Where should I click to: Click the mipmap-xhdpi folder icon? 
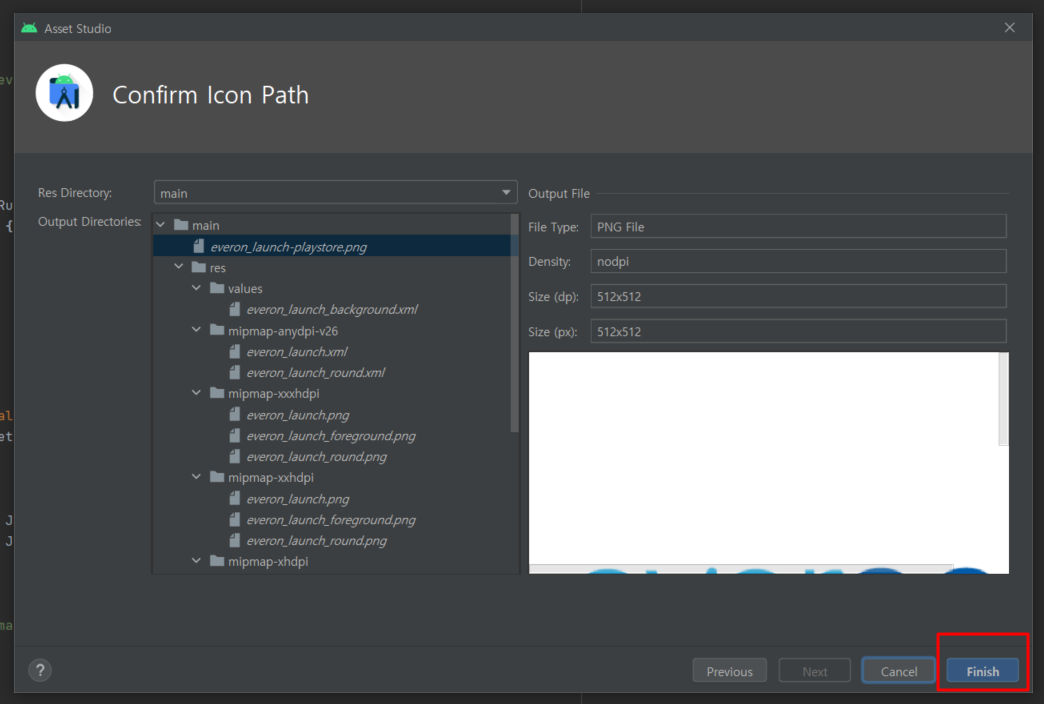click(217, 561)
